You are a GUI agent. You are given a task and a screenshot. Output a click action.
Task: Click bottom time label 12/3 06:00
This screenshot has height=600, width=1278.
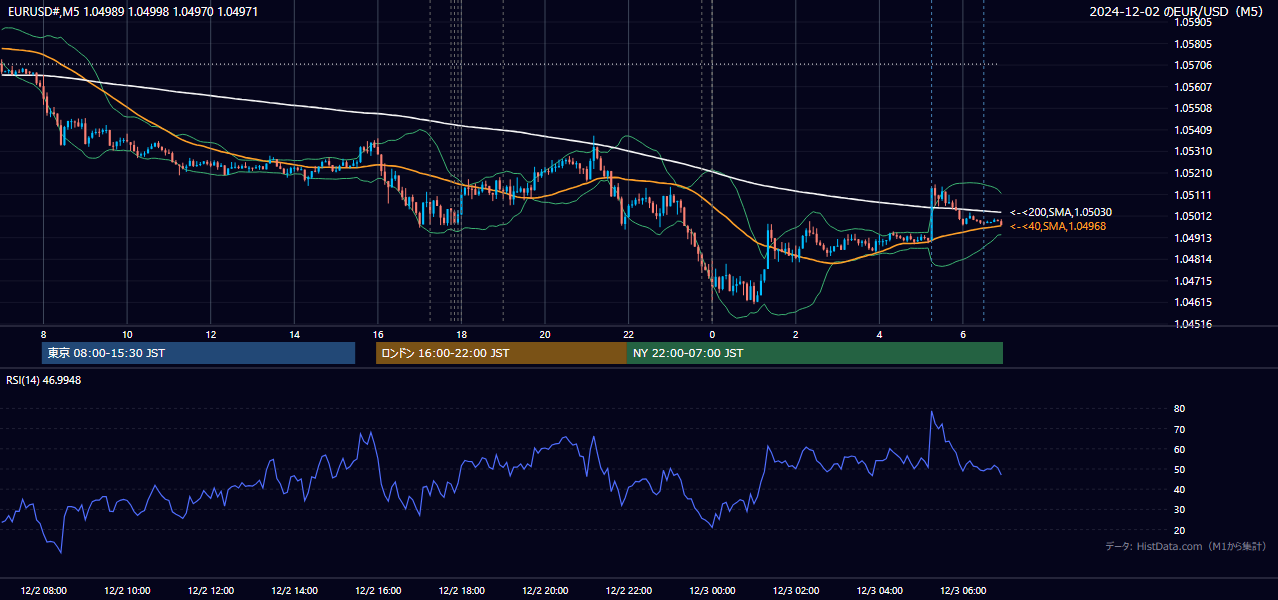[x=963, y=590]
